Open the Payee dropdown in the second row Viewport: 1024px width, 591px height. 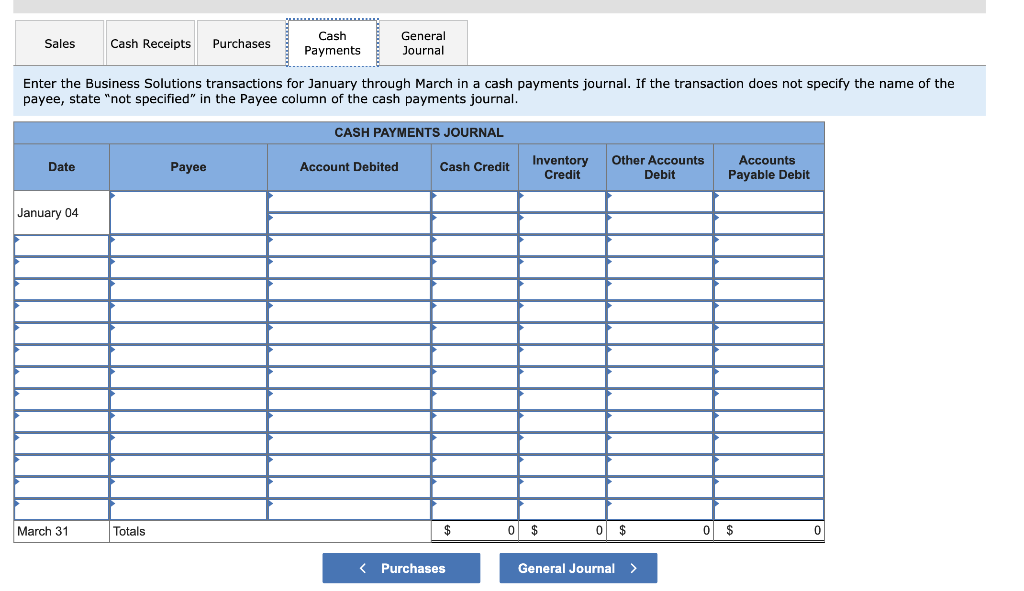tap(115, 240)
